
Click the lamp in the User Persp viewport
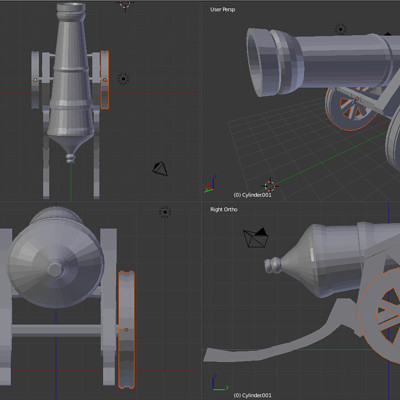[x=340, y=29]
